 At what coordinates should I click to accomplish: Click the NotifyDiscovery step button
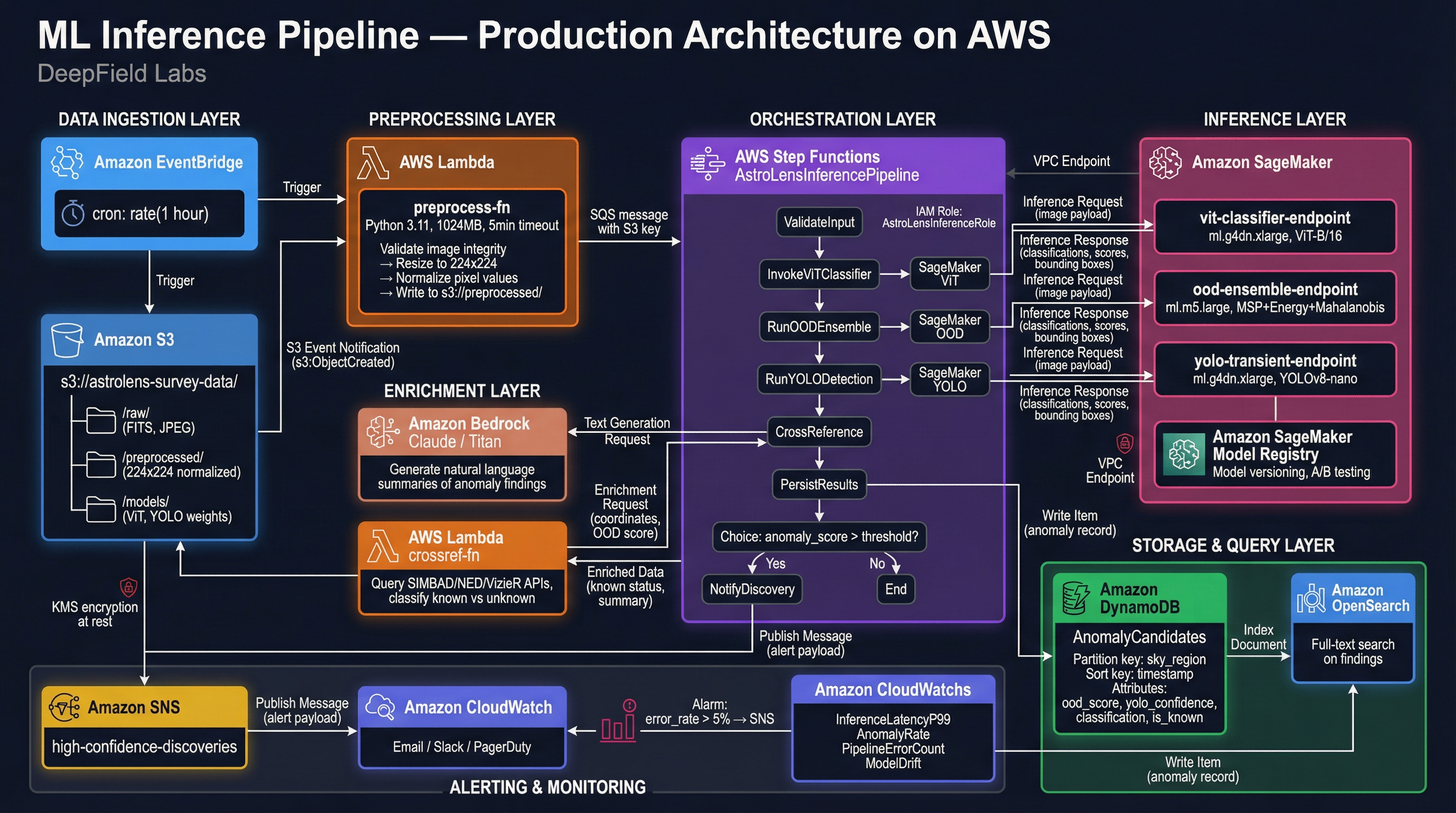pyautogui.click(x=752, y=589)
